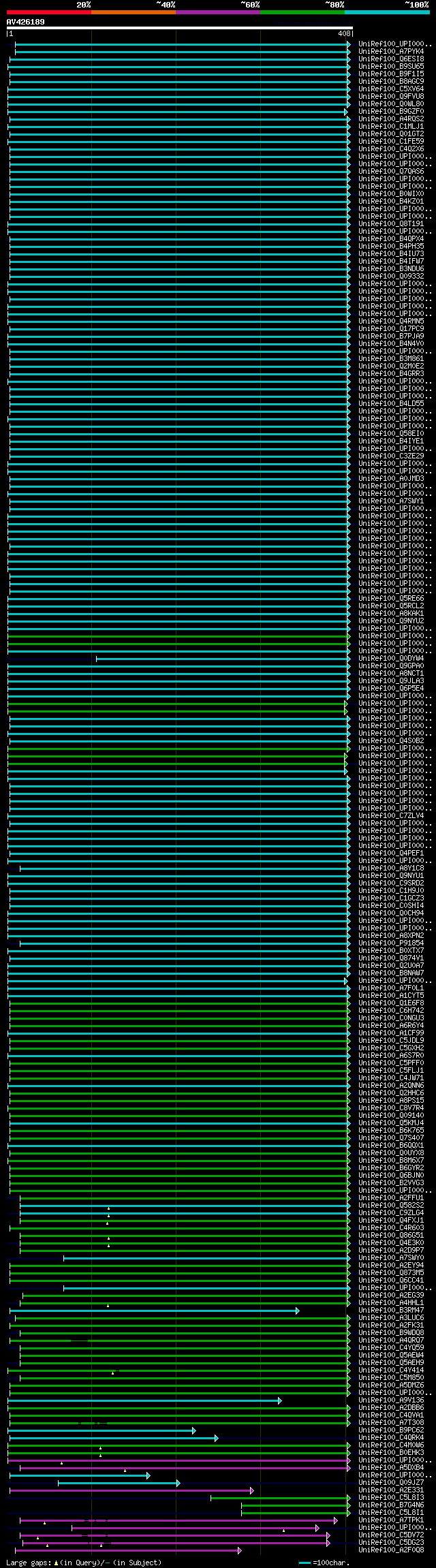Click the cyan alignment bar of A9V136
The image size is (436, 1568).
pos(144,1400)
